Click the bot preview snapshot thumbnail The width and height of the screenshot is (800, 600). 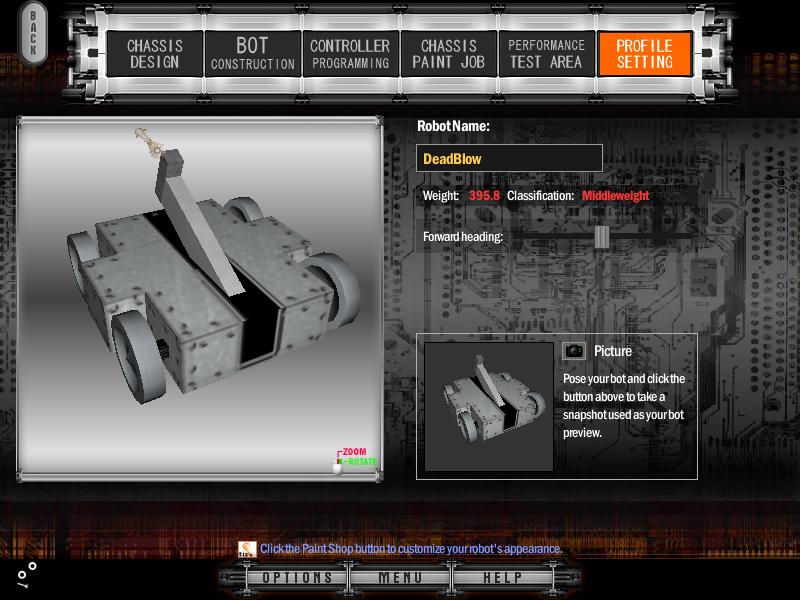(489, 407)
